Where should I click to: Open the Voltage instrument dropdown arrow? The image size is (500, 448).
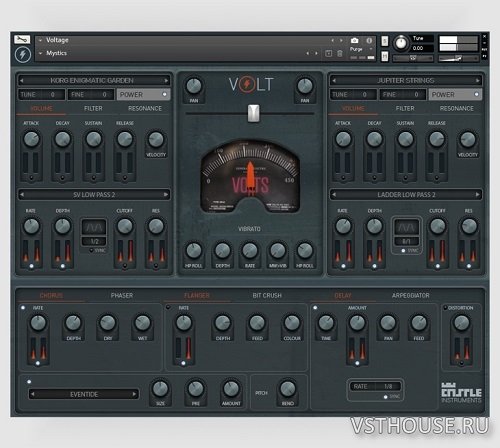pyautogui.click(x=40, y=40)
